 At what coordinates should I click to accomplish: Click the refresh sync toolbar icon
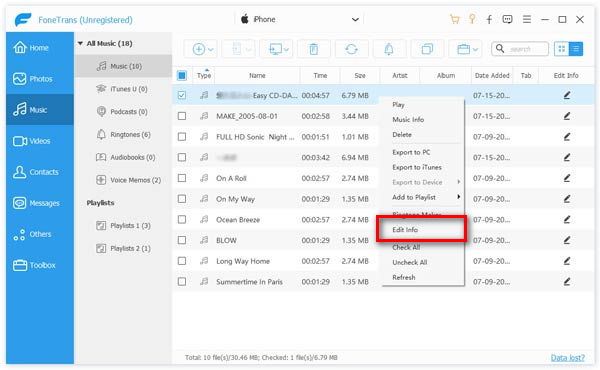point(351,49)
